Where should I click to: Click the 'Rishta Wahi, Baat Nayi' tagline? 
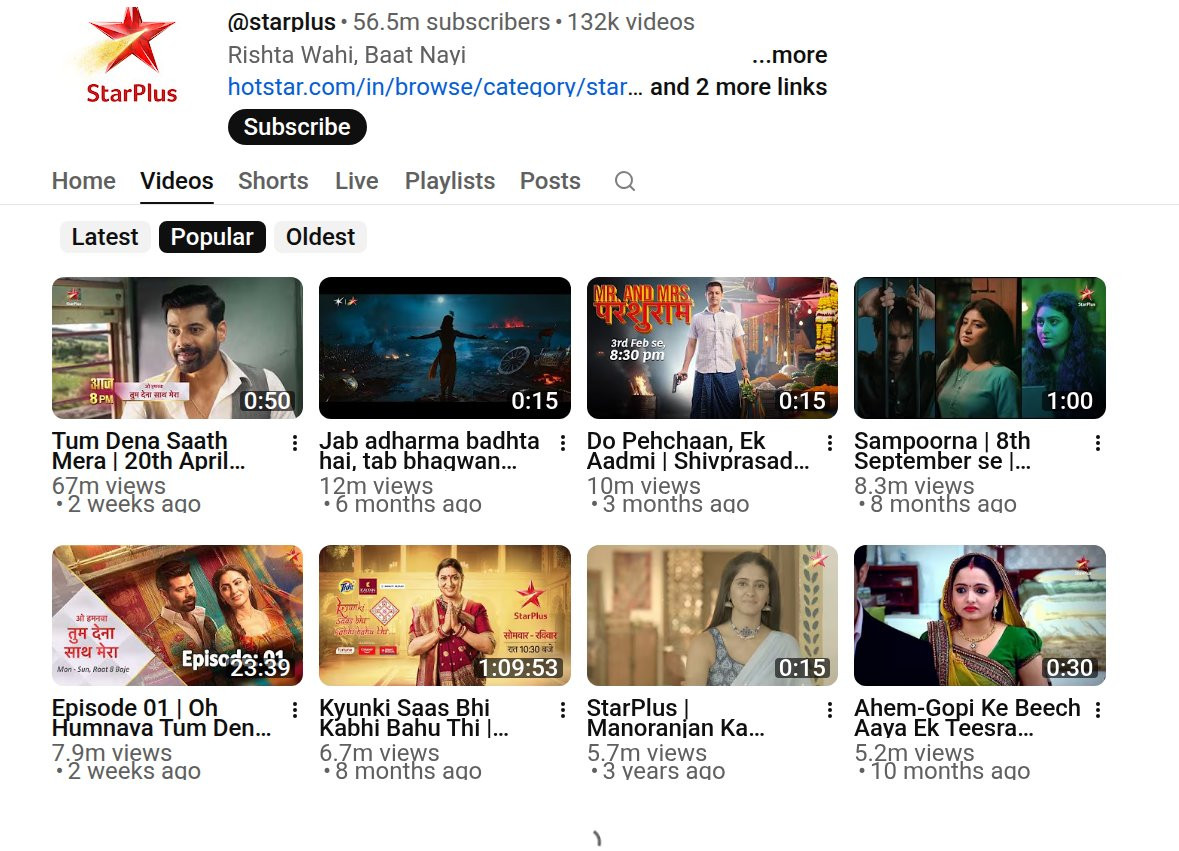pos(347,55)
